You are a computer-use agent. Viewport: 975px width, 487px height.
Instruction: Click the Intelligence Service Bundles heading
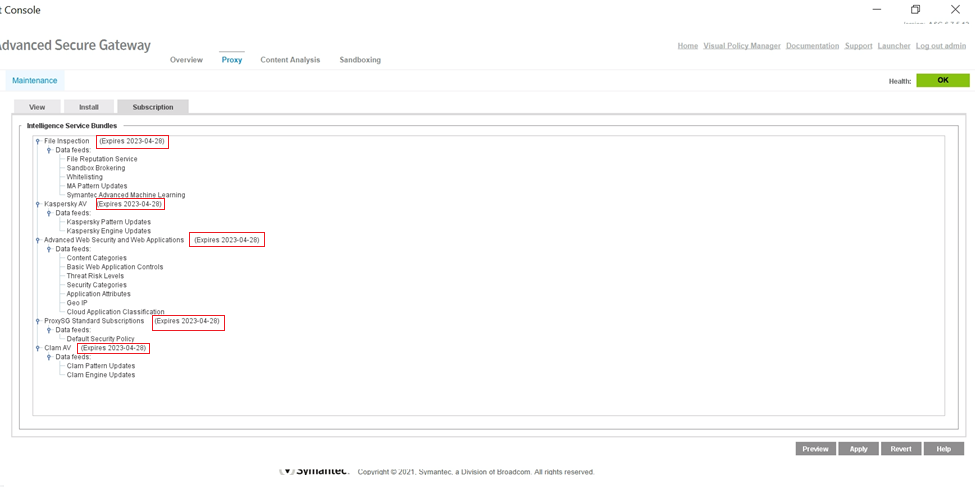[72, 126]
